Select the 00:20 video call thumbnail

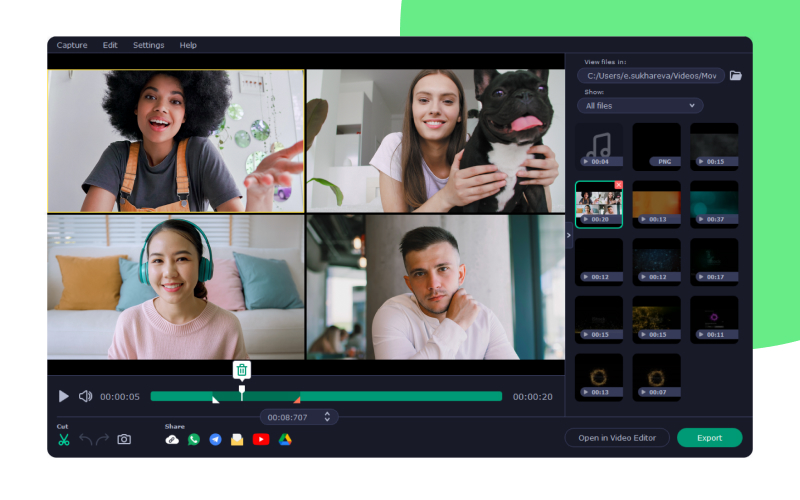pos(599,204)
